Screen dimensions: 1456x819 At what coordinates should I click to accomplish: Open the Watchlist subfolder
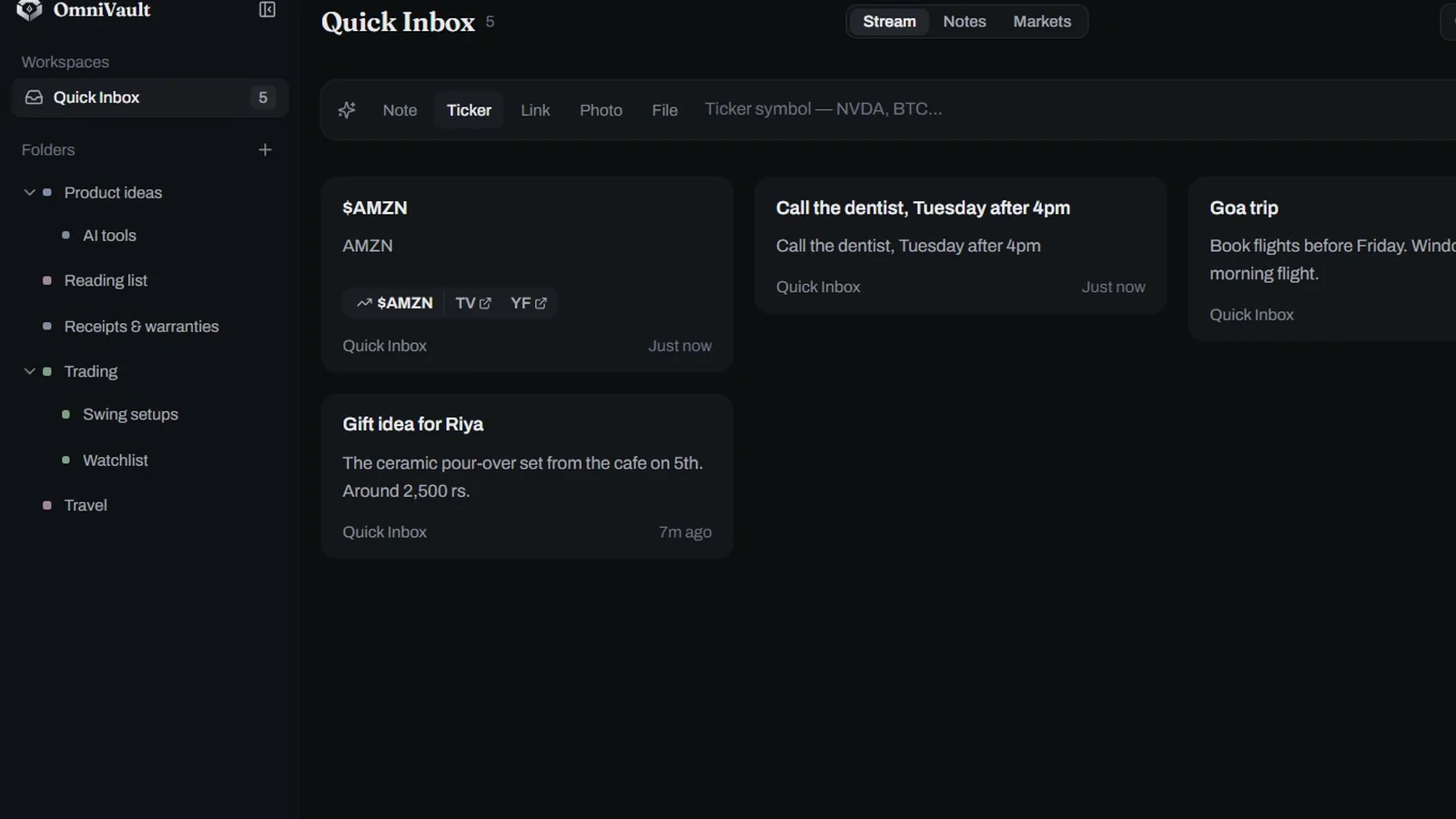tap(115, 460)
